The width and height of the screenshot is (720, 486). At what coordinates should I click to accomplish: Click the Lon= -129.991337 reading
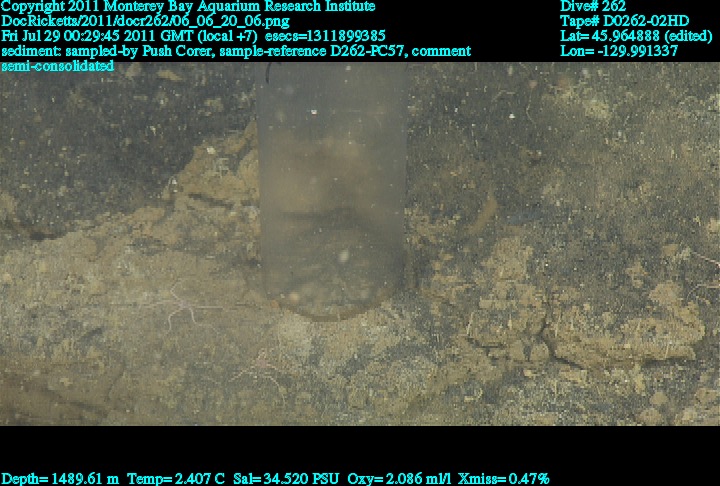pos(619,51)
